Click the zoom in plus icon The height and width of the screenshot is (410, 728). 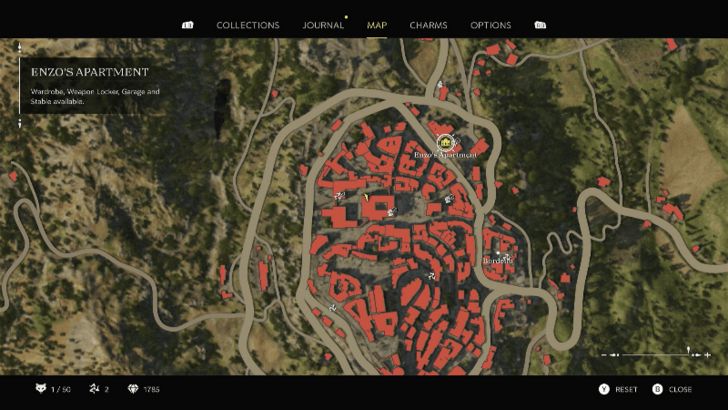click(707, 355)
